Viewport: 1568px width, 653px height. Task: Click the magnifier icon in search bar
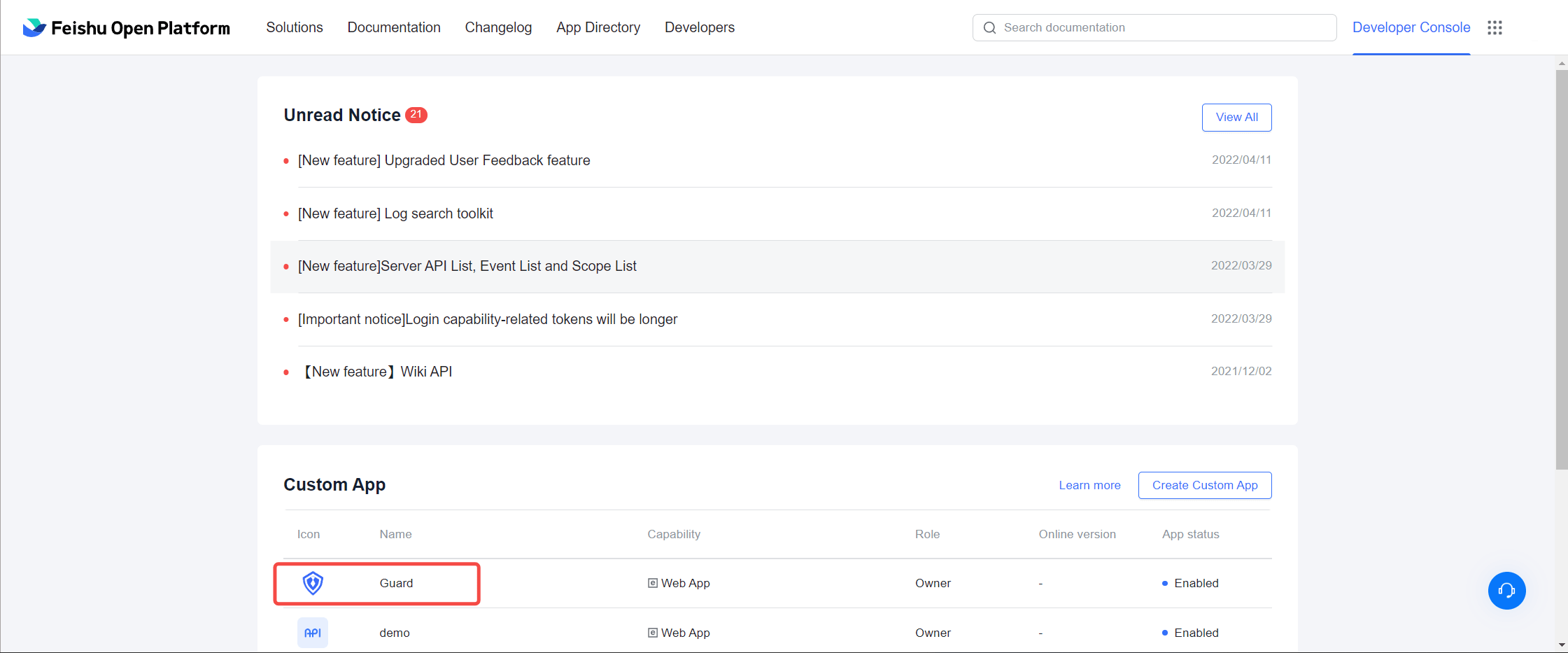(x=989, y=28)
